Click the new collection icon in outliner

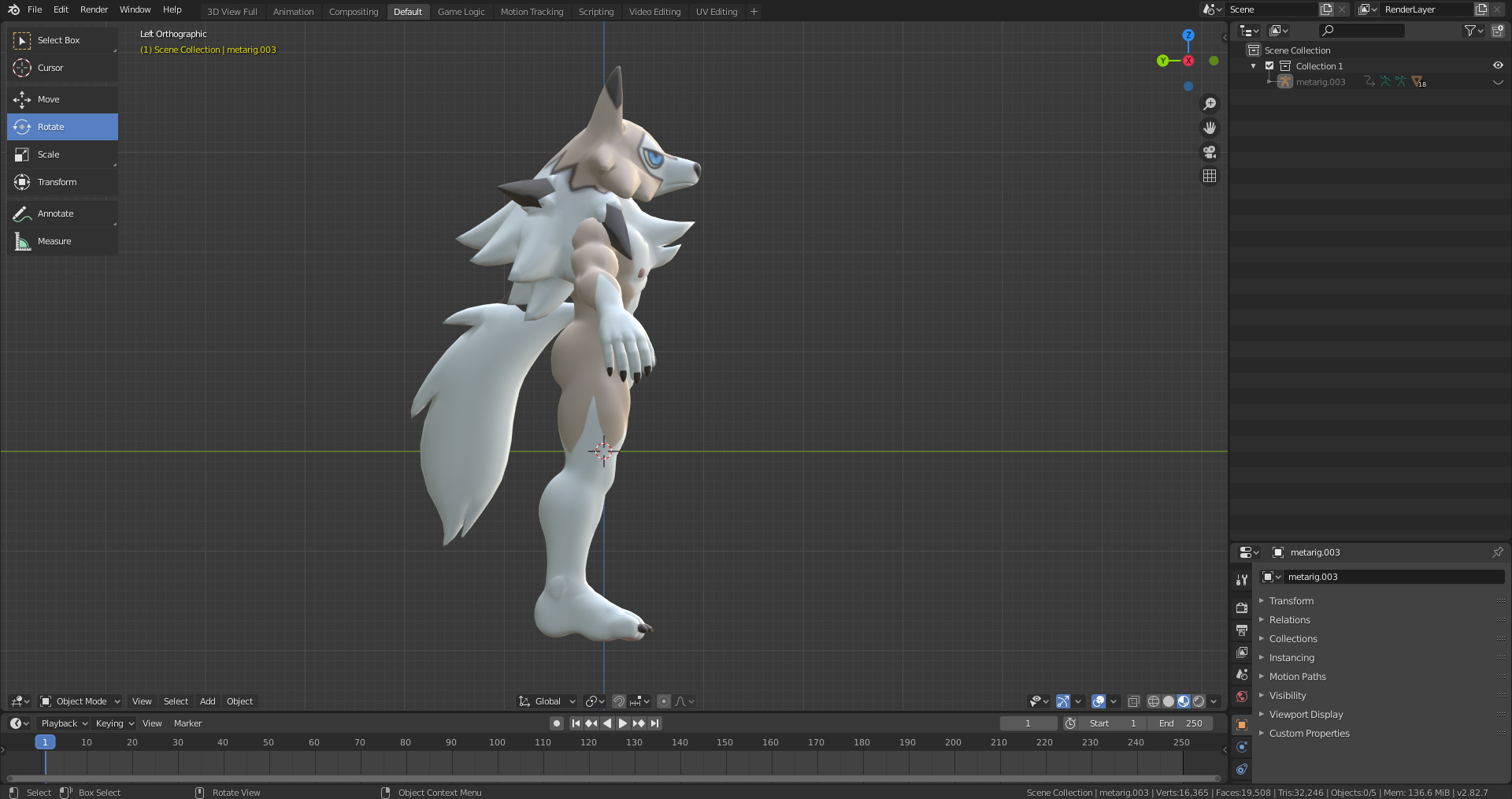(x=1498, y=31)
